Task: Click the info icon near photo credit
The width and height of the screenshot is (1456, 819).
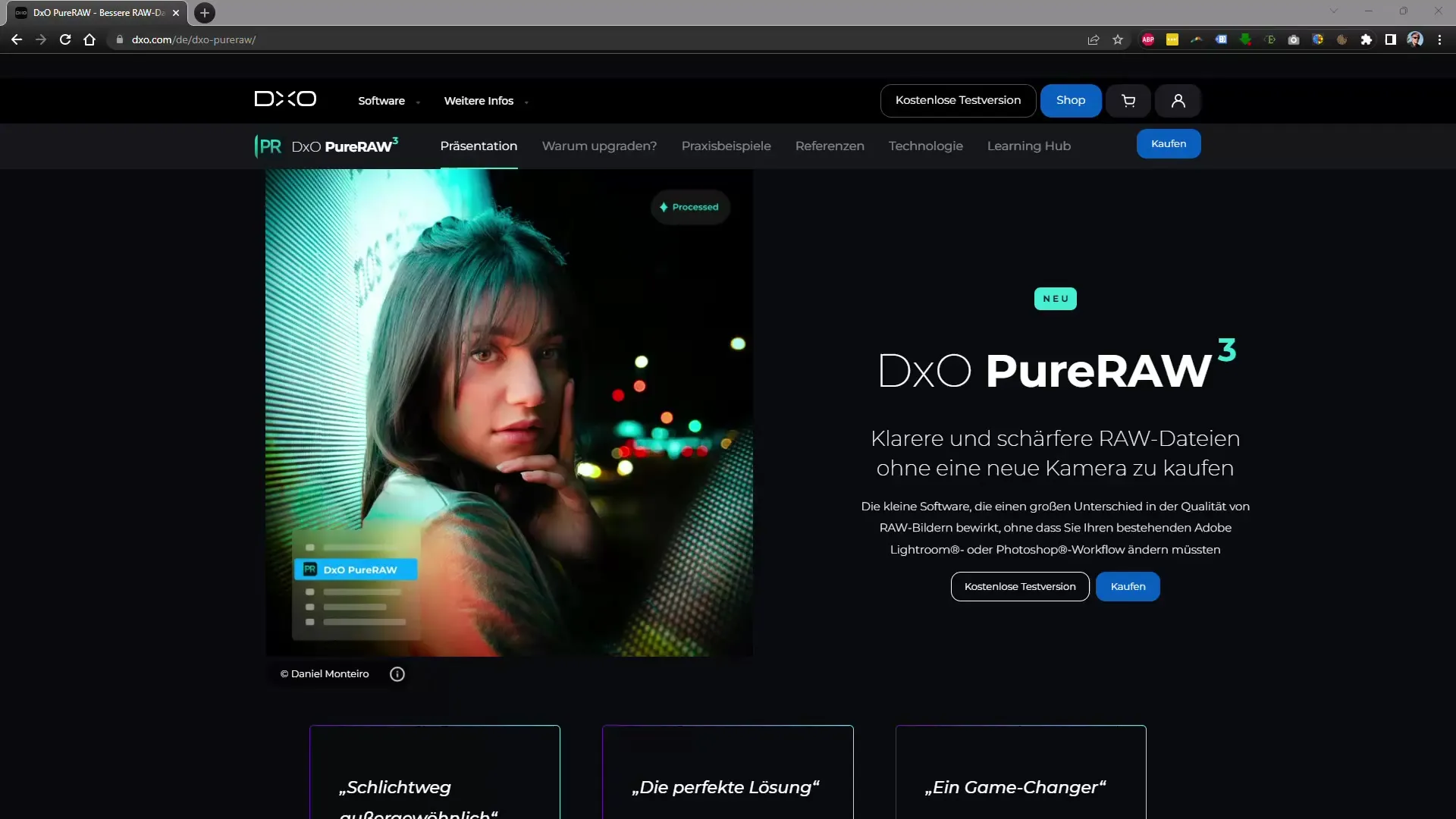Action: (x=397, y=673)
